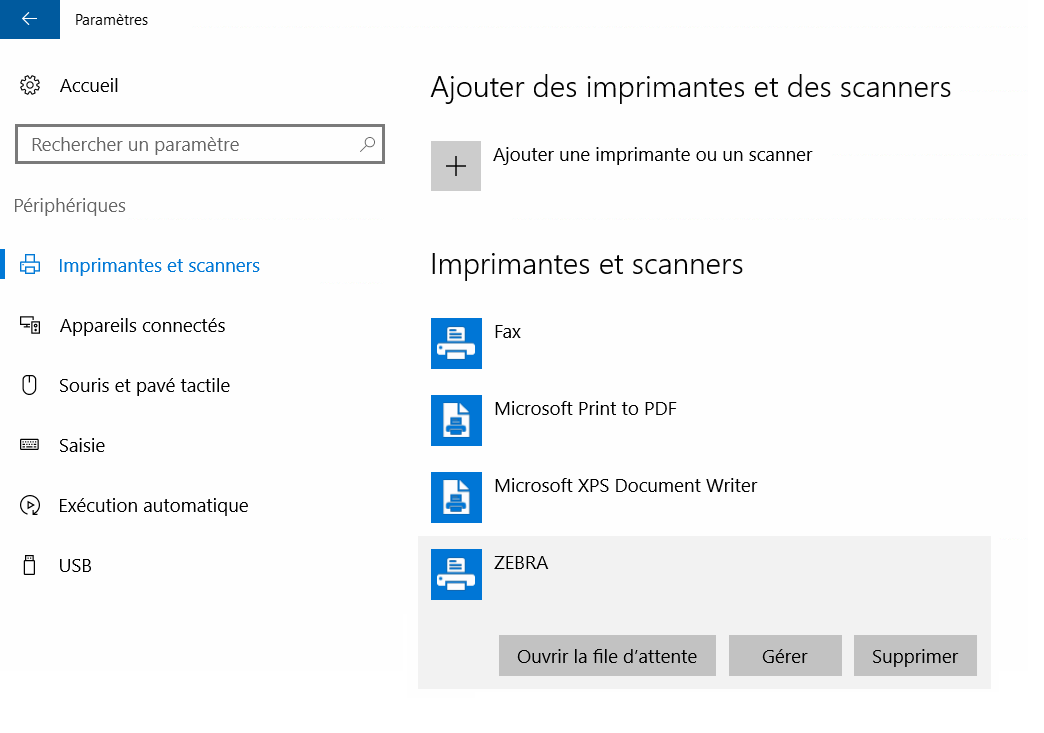Click the search magnifier icon
1044x733 pixels.
(367, 144)
